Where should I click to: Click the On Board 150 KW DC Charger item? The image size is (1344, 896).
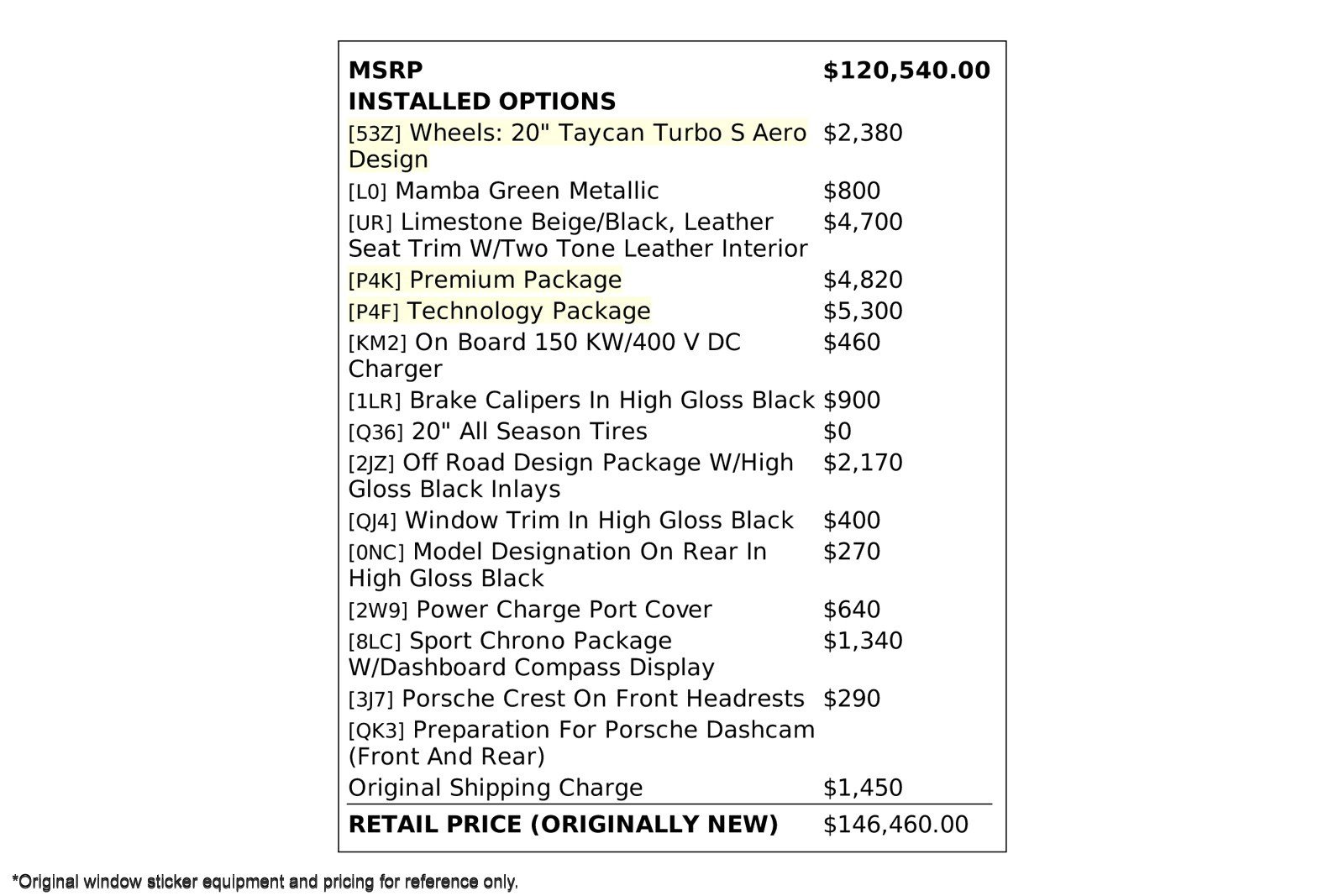(x=544, y=343)
